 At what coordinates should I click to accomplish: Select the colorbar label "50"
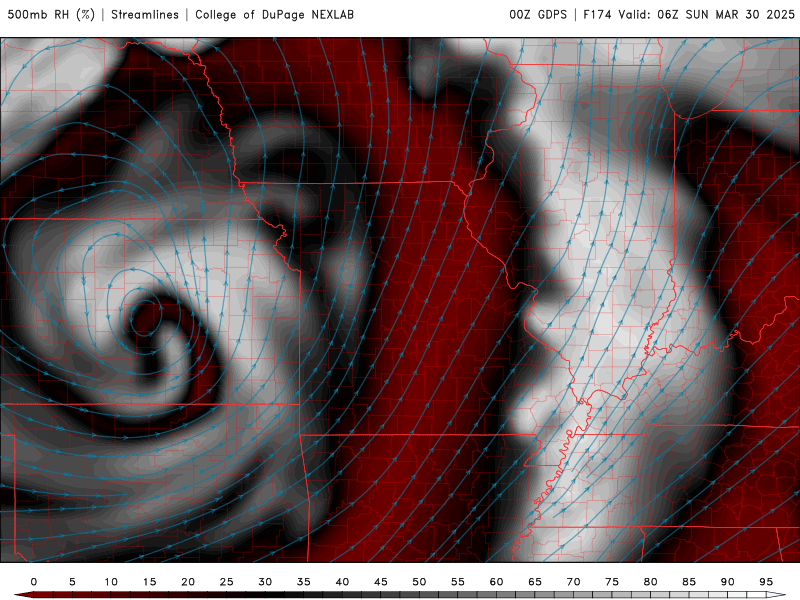click(x=419, y=582)
